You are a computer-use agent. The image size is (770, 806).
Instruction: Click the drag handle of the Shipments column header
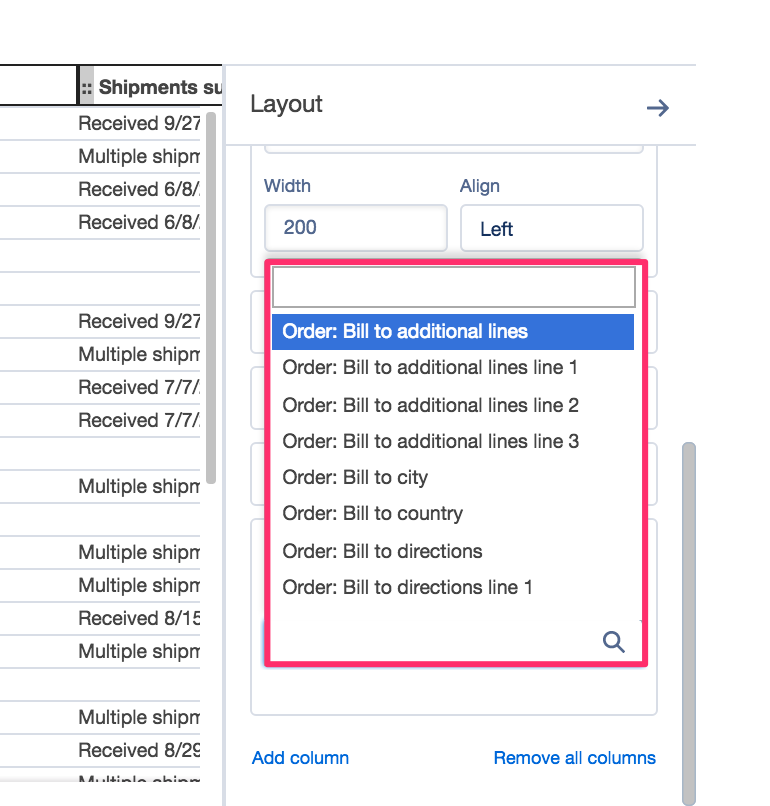click(86, 87)
